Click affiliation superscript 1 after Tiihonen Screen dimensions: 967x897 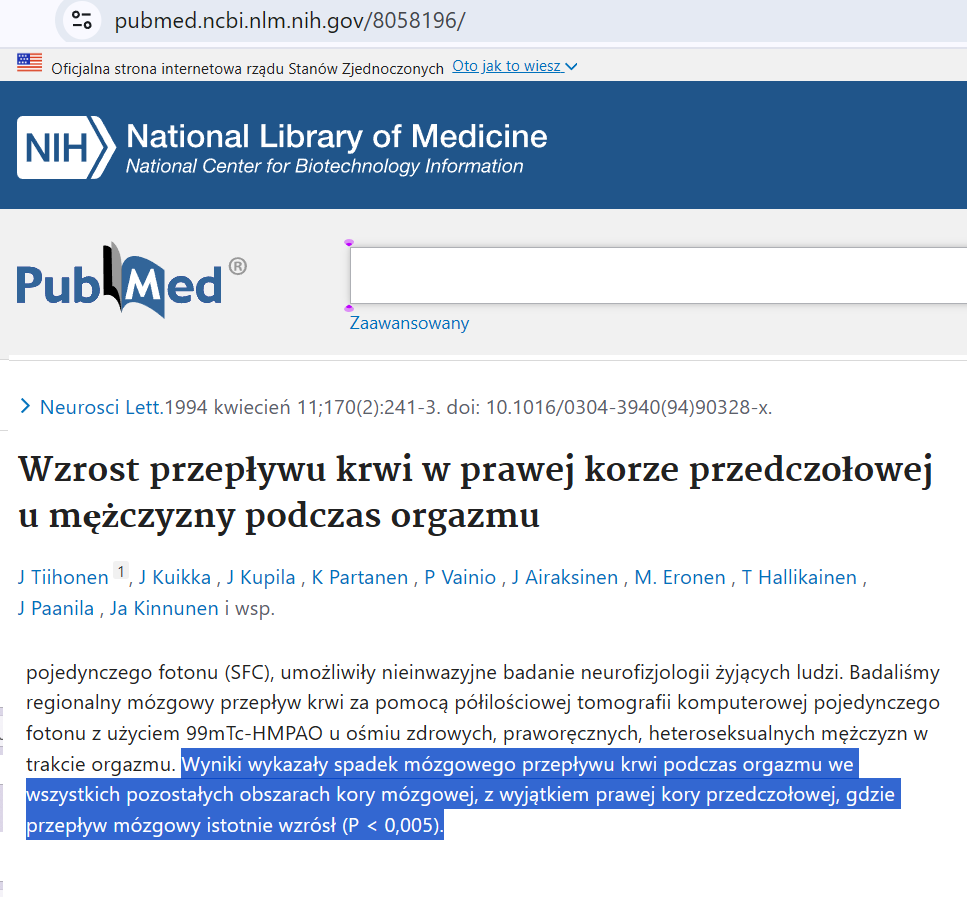[x=121, y=572]
